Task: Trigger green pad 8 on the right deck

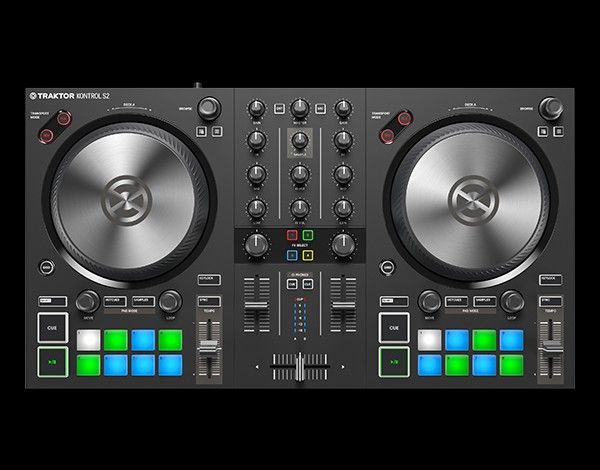Action: click(x=512, y=365)
